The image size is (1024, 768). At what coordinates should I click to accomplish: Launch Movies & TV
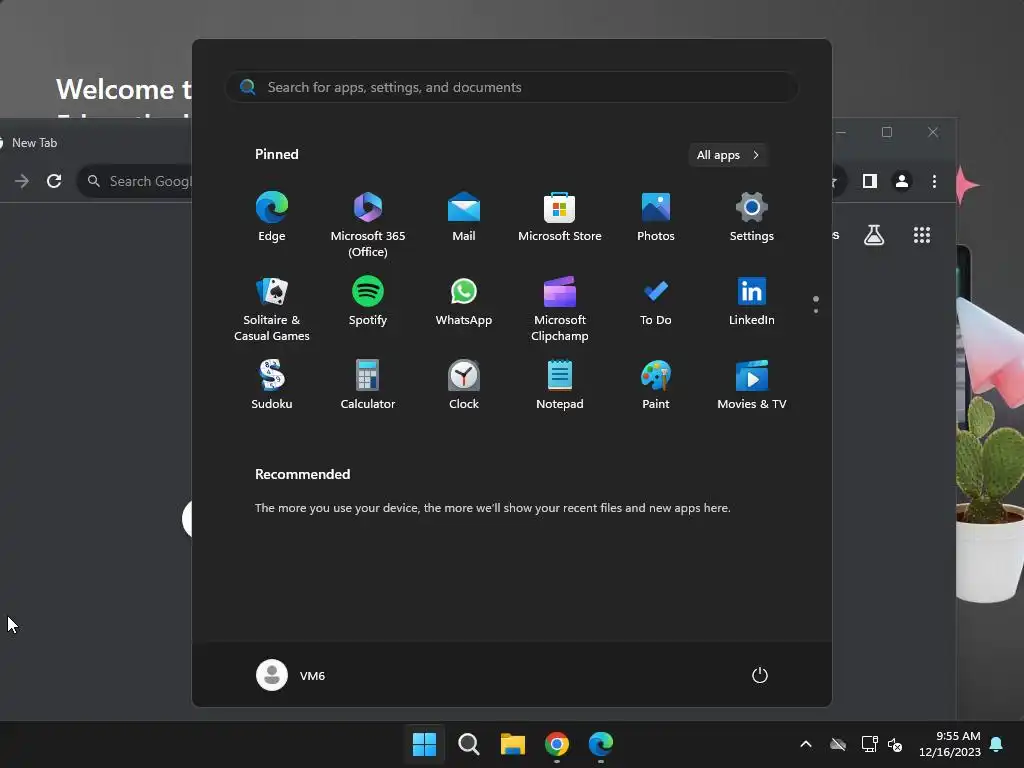click(752, 385)
